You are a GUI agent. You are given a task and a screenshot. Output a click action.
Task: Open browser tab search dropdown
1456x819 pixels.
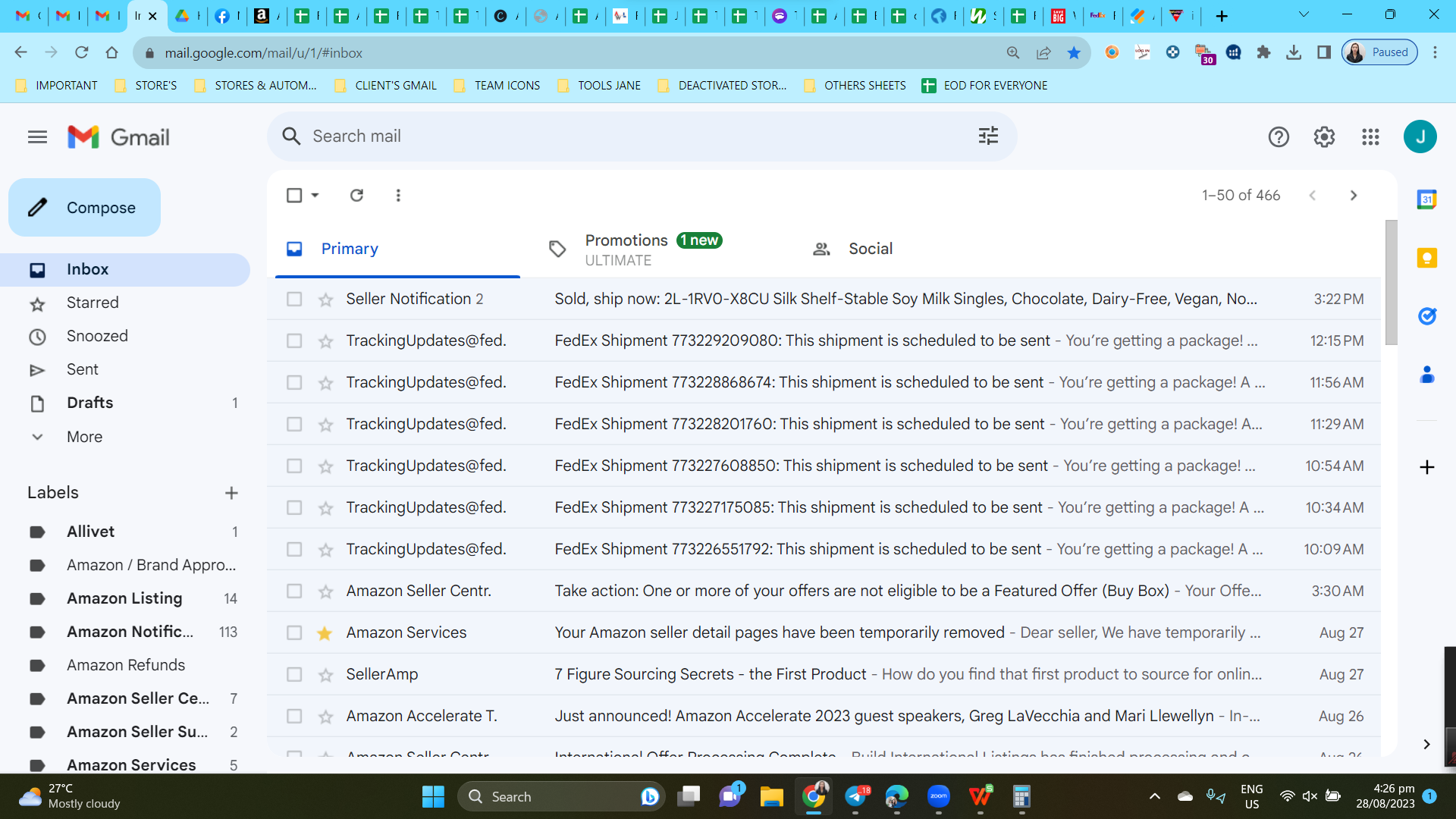click(1304, 14)
